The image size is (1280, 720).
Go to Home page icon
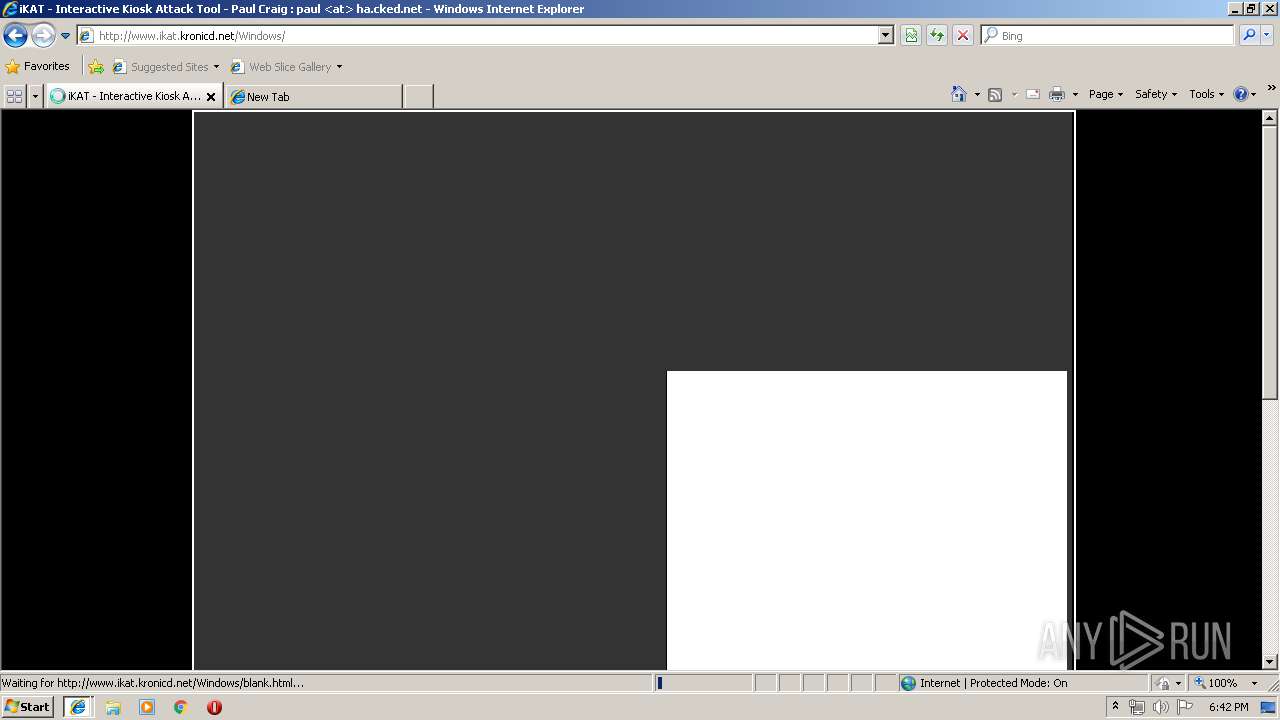tap(959, 94)
